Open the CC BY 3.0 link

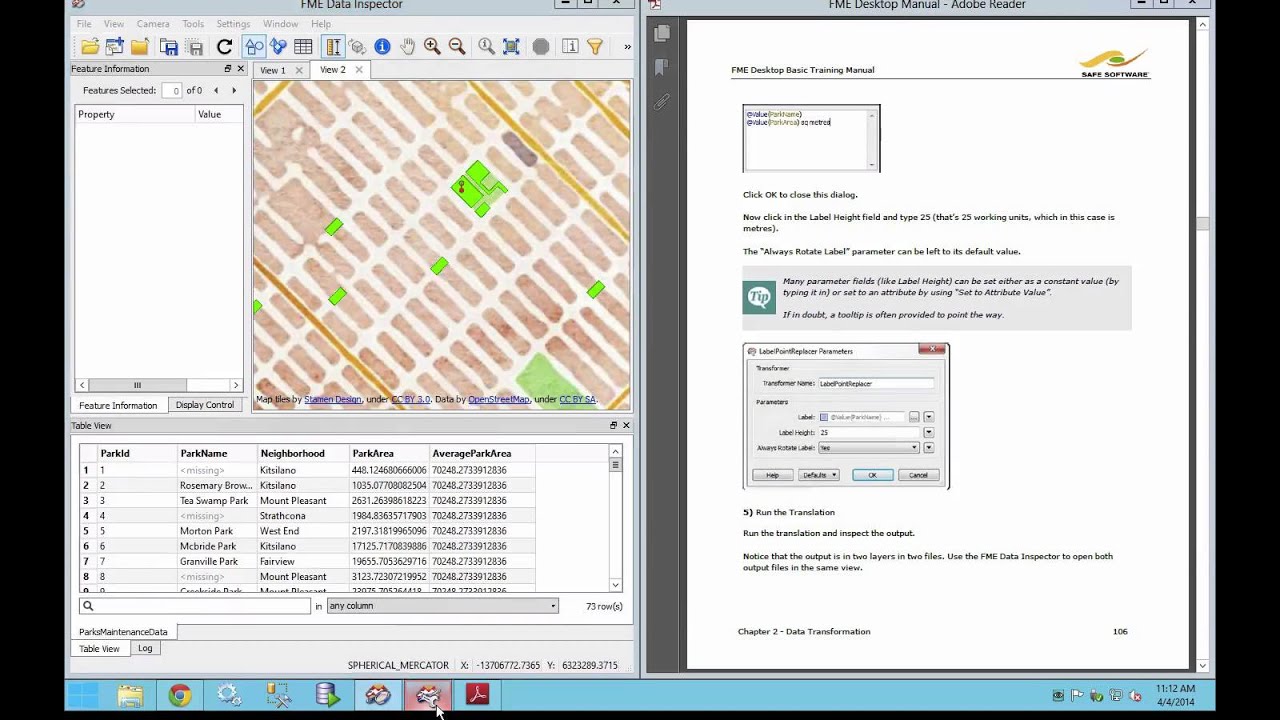pyautogui.click(x=410, y=399)
